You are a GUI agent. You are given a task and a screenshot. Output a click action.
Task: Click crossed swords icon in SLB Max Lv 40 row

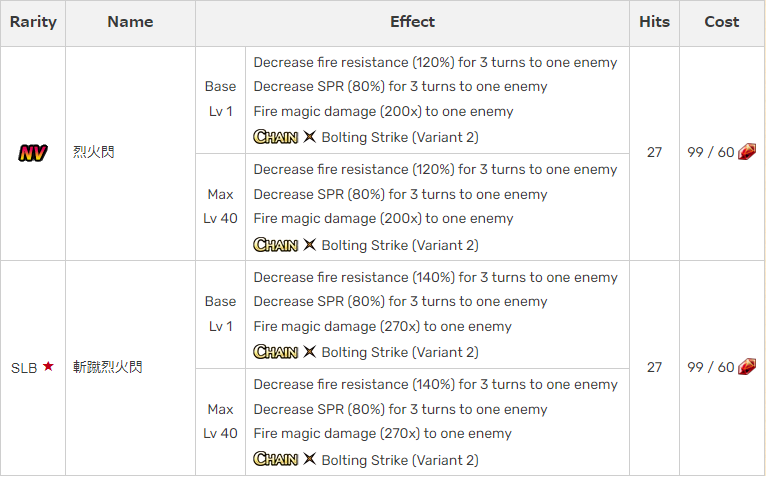309,459
